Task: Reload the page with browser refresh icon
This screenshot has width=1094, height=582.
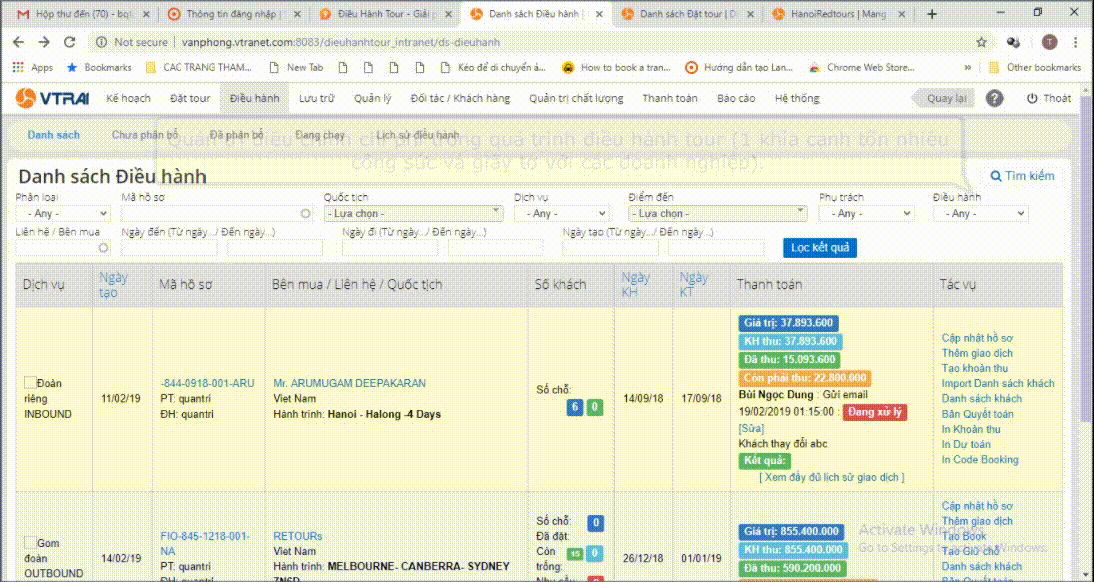Action: [69, 42]
